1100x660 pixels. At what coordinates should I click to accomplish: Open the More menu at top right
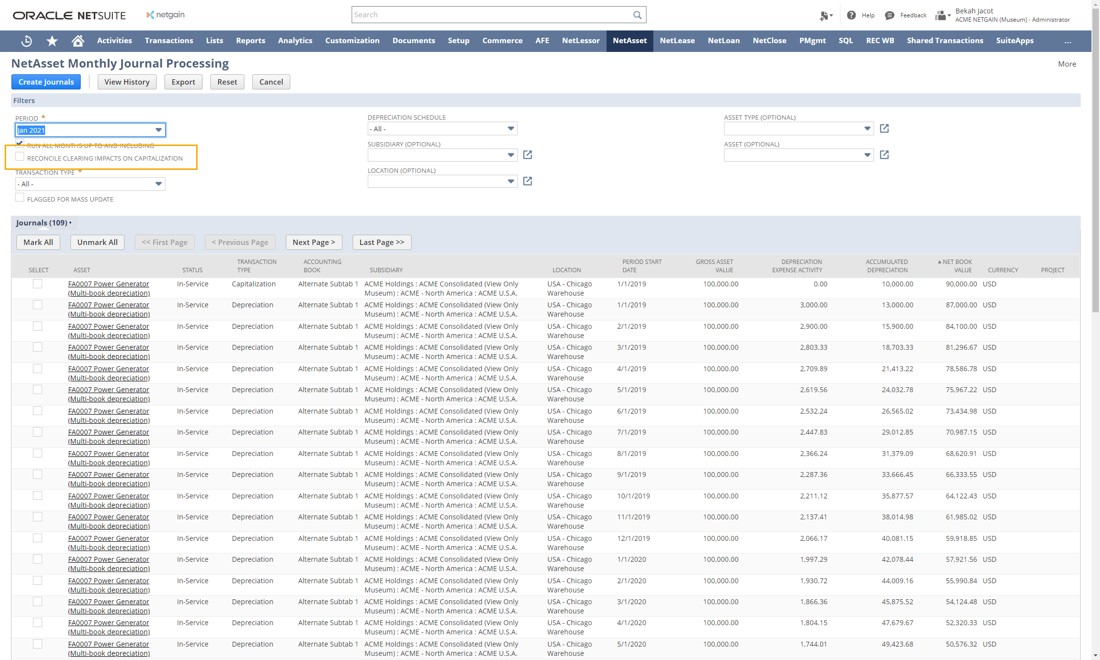tap(1066, 64)
